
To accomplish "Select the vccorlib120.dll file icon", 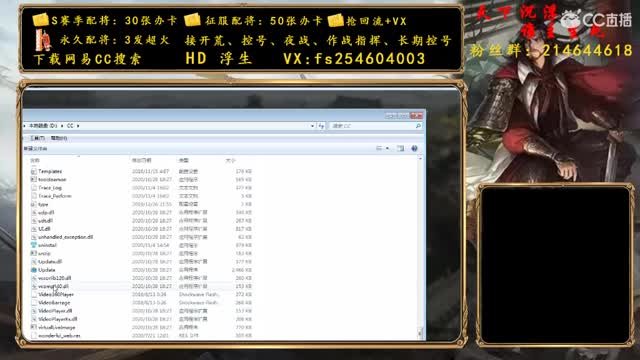I will coord(34,278).
